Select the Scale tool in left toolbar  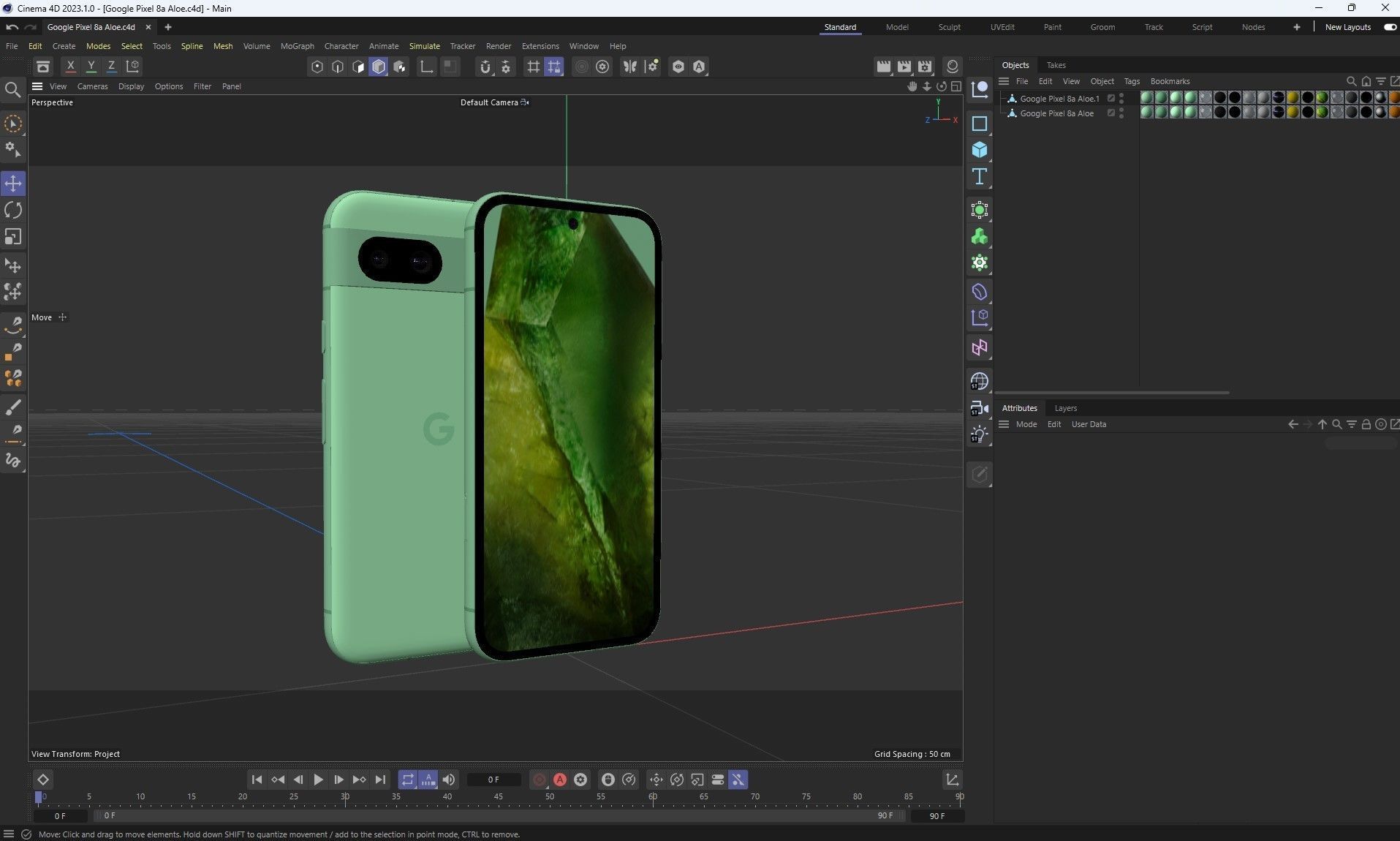pos(13,237)
